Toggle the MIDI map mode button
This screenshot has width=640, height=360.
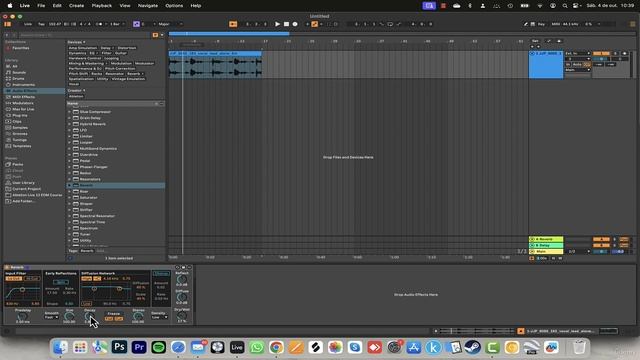click(556, 24)
